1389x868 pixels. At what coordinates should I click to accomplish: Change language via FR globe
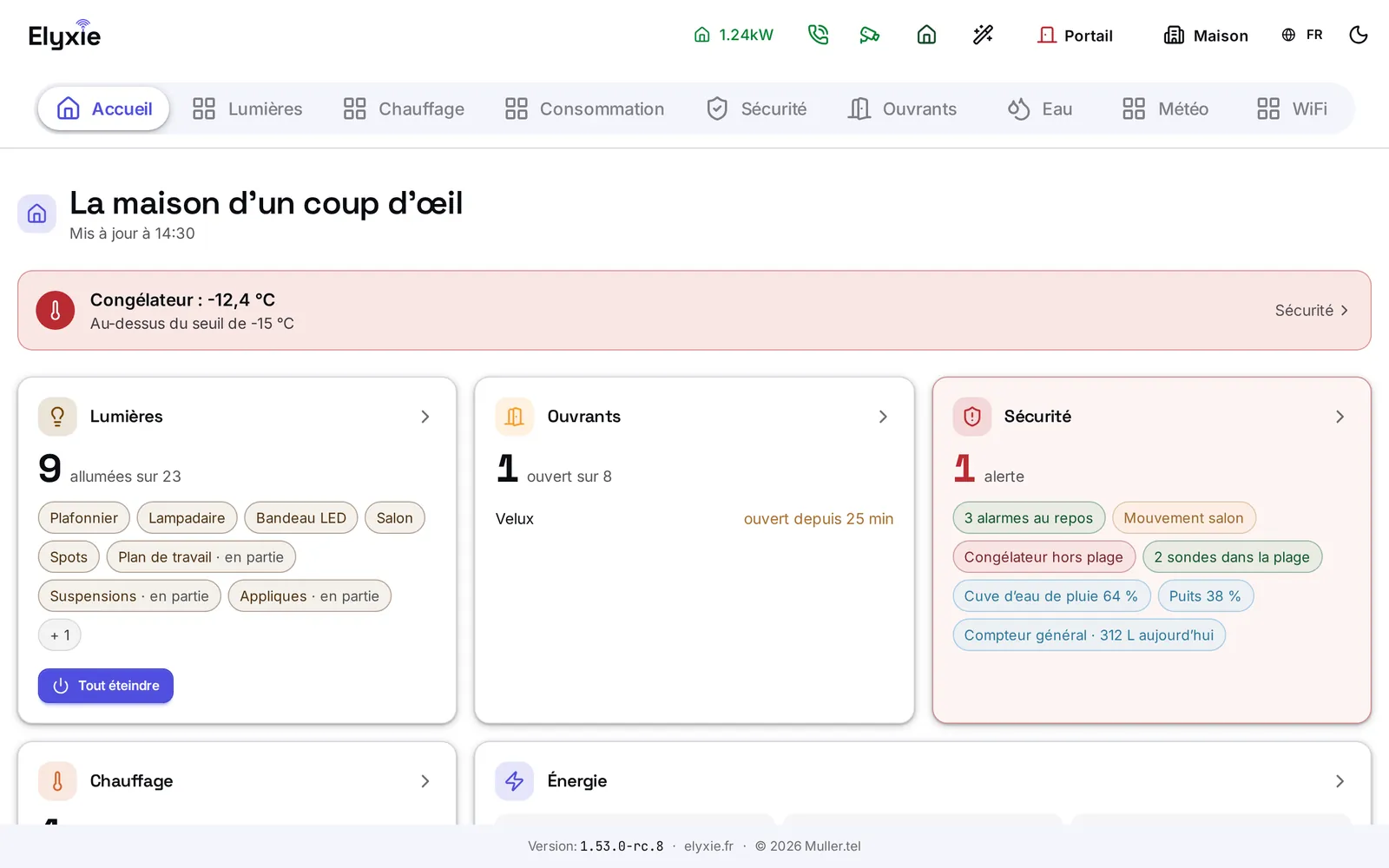(1302, 35)
